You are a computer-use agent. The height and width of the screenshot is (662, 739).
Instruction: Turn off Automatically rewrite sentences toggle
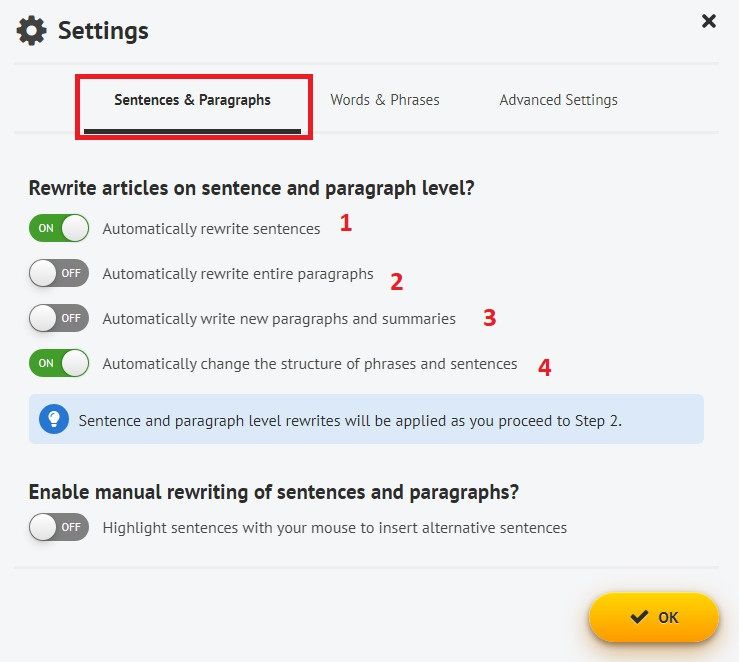[59, 228]
